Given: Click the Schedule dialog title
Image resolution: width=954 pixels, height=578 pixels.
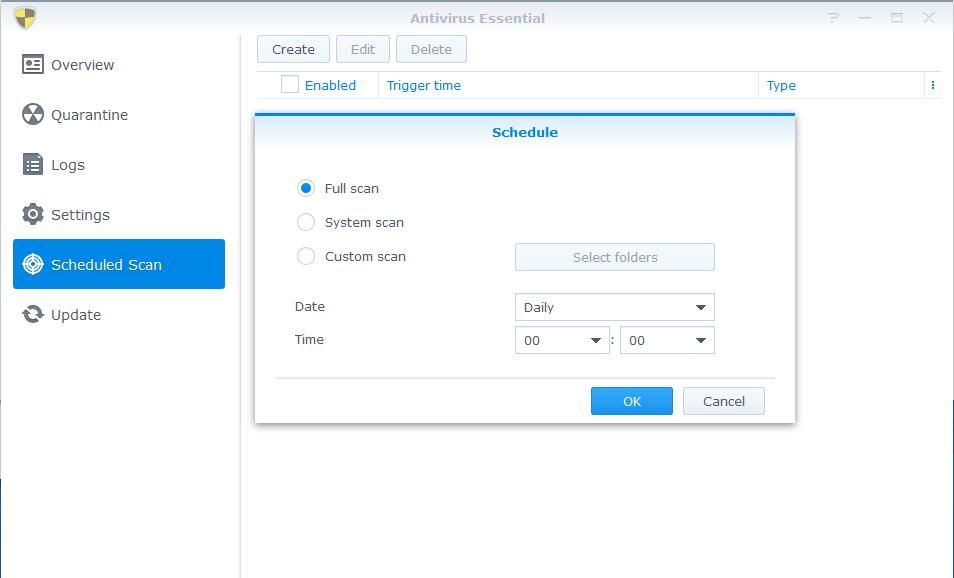Looking at the screenshot, I should (524, 132).
